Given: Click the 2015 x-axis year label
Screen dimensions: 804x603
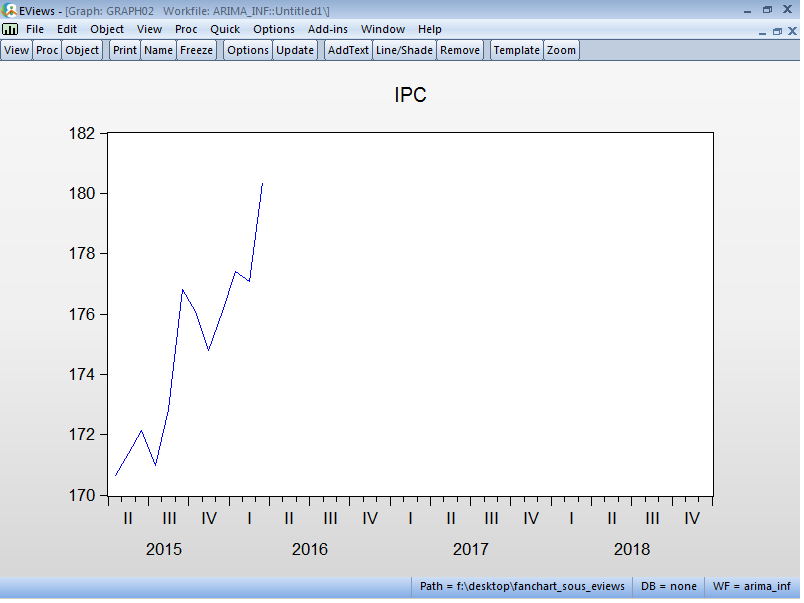Looking at the screenshot, I should coord(164,549).
